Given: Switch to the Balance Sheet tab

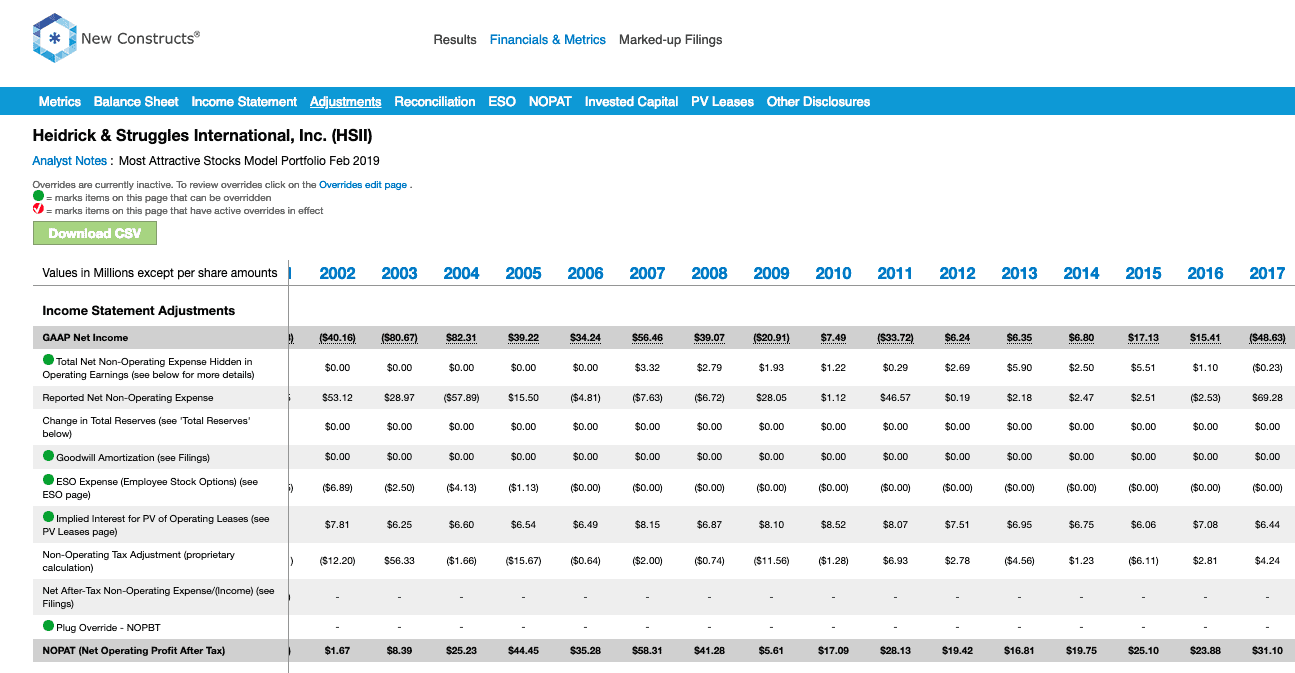Looking at the screenshot, I should point(136,101).
